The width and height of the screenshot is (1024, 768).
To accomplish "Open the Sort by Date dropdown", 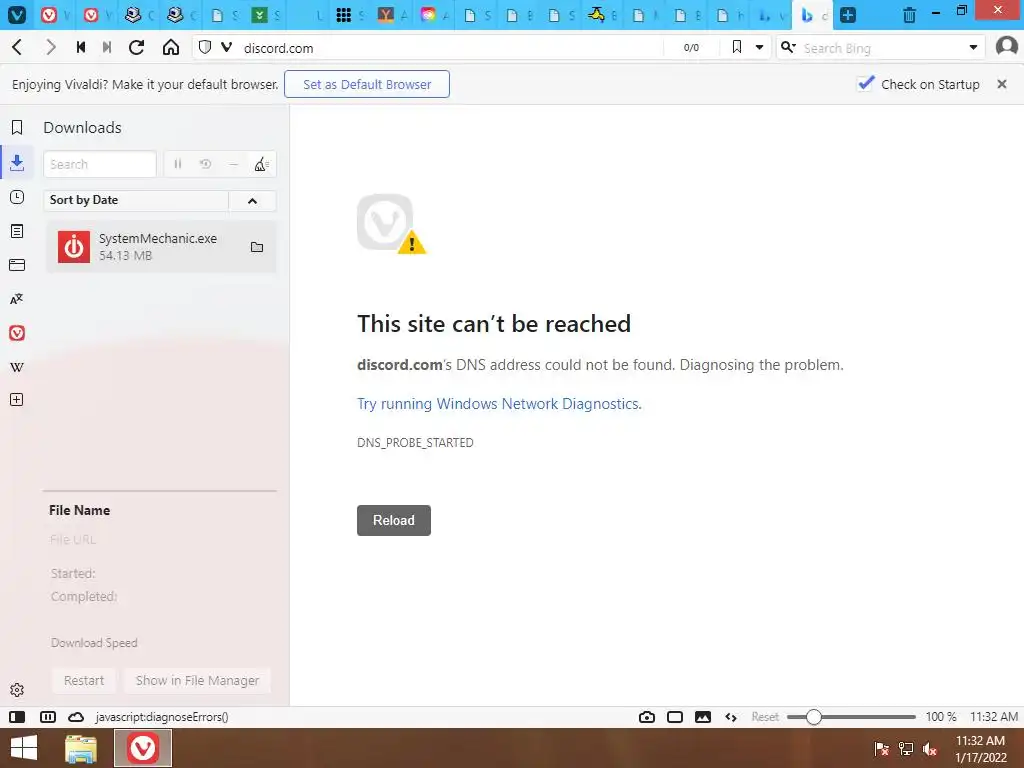I will [136, 200].
